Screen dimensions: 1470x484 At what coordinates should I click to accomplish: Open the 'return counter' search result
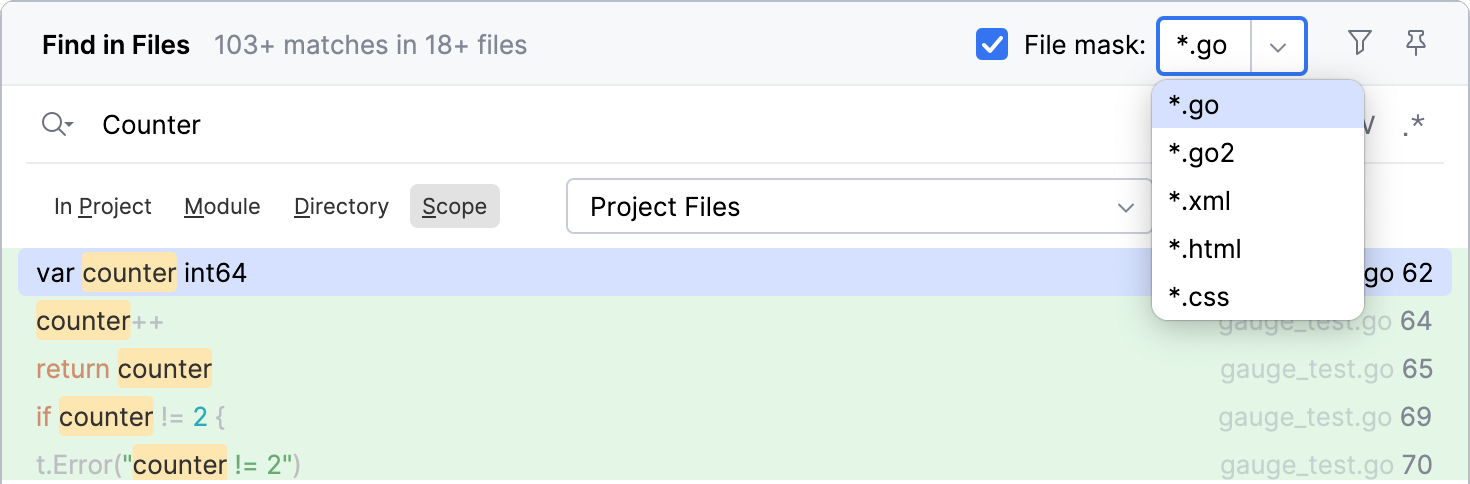(x=124, y=369)
